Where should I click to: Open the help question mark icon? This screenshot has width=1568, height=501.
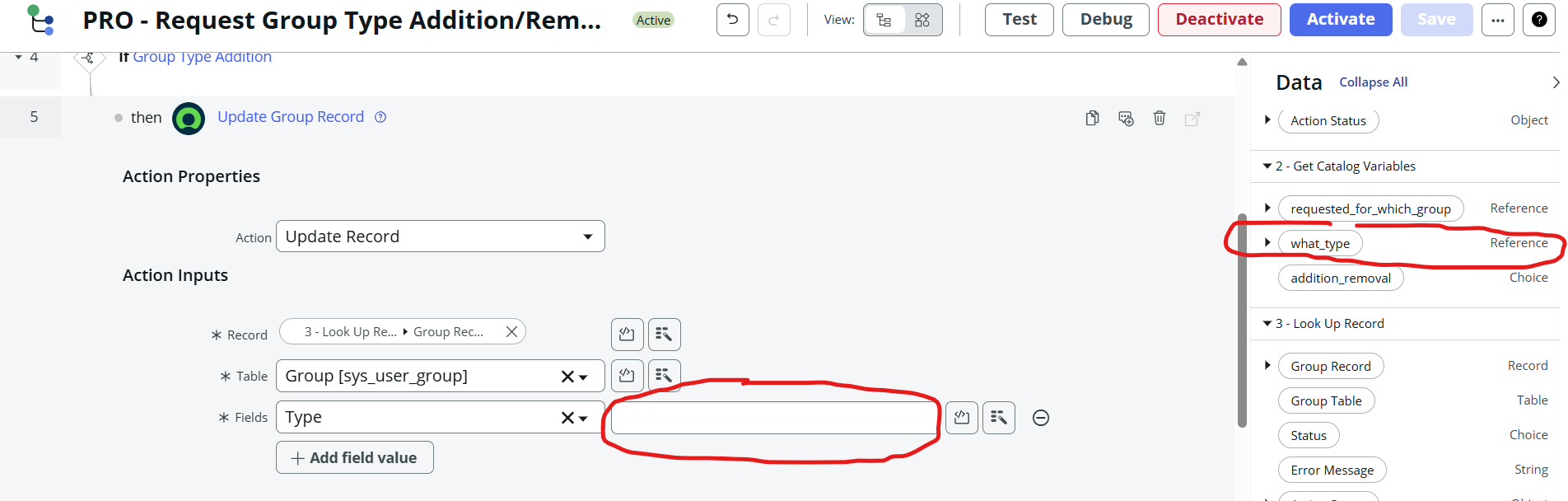pyautogui.click(x=1539, y=20)
